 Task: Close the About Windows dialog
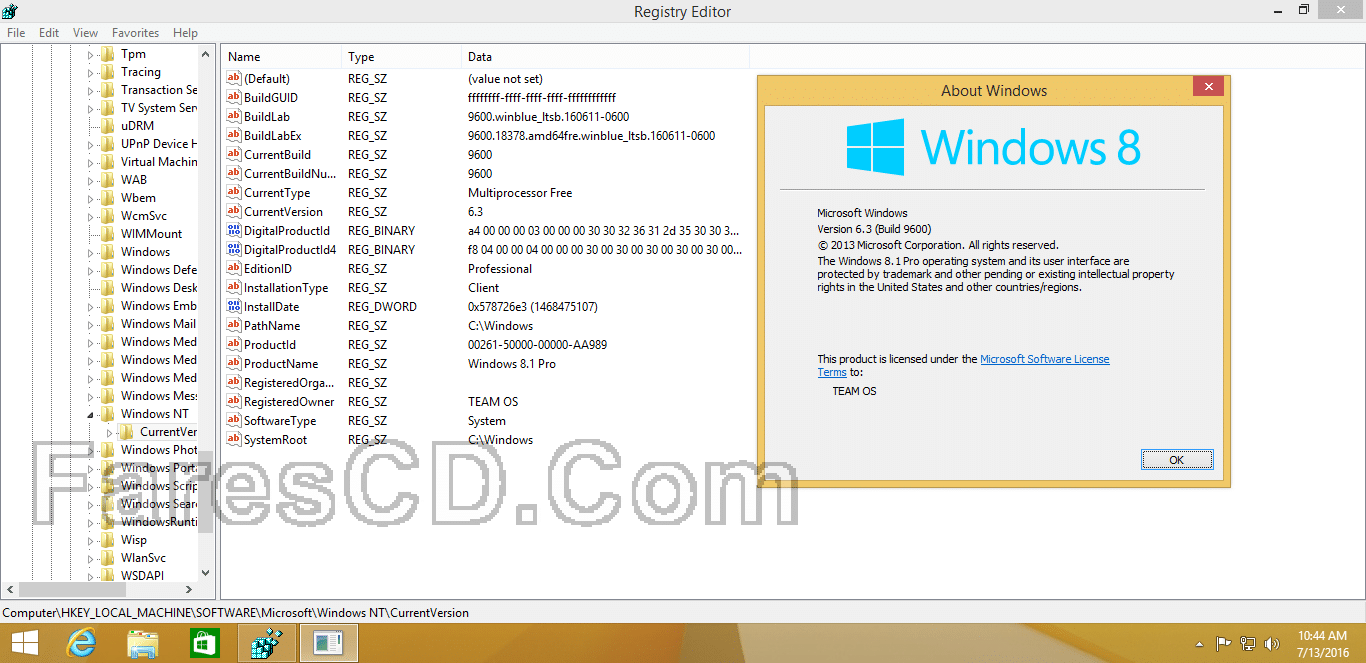pyautogui.click(x=1208, y=87)
